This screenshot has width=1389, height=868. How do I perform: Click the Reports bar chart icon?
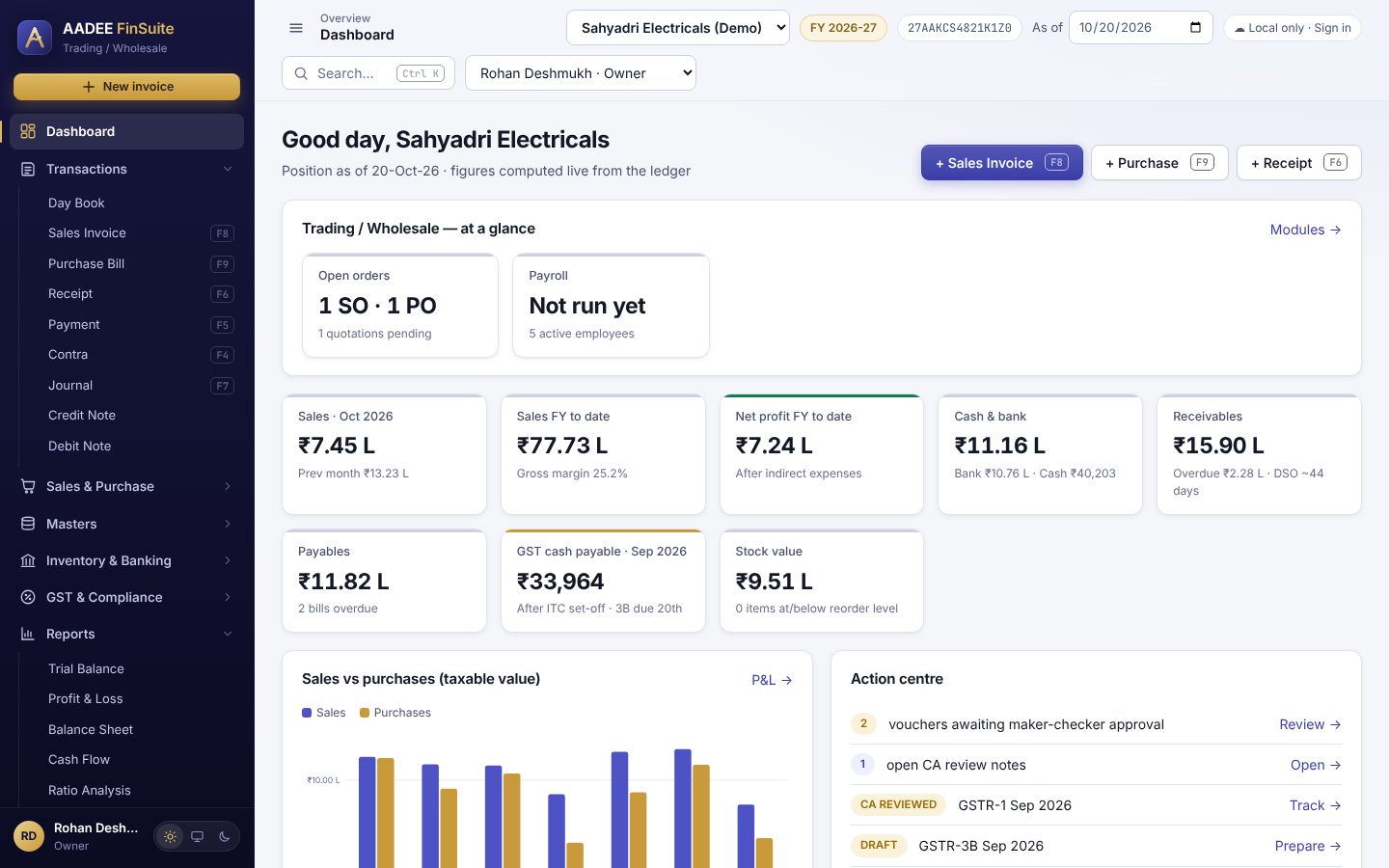[28, 634]
